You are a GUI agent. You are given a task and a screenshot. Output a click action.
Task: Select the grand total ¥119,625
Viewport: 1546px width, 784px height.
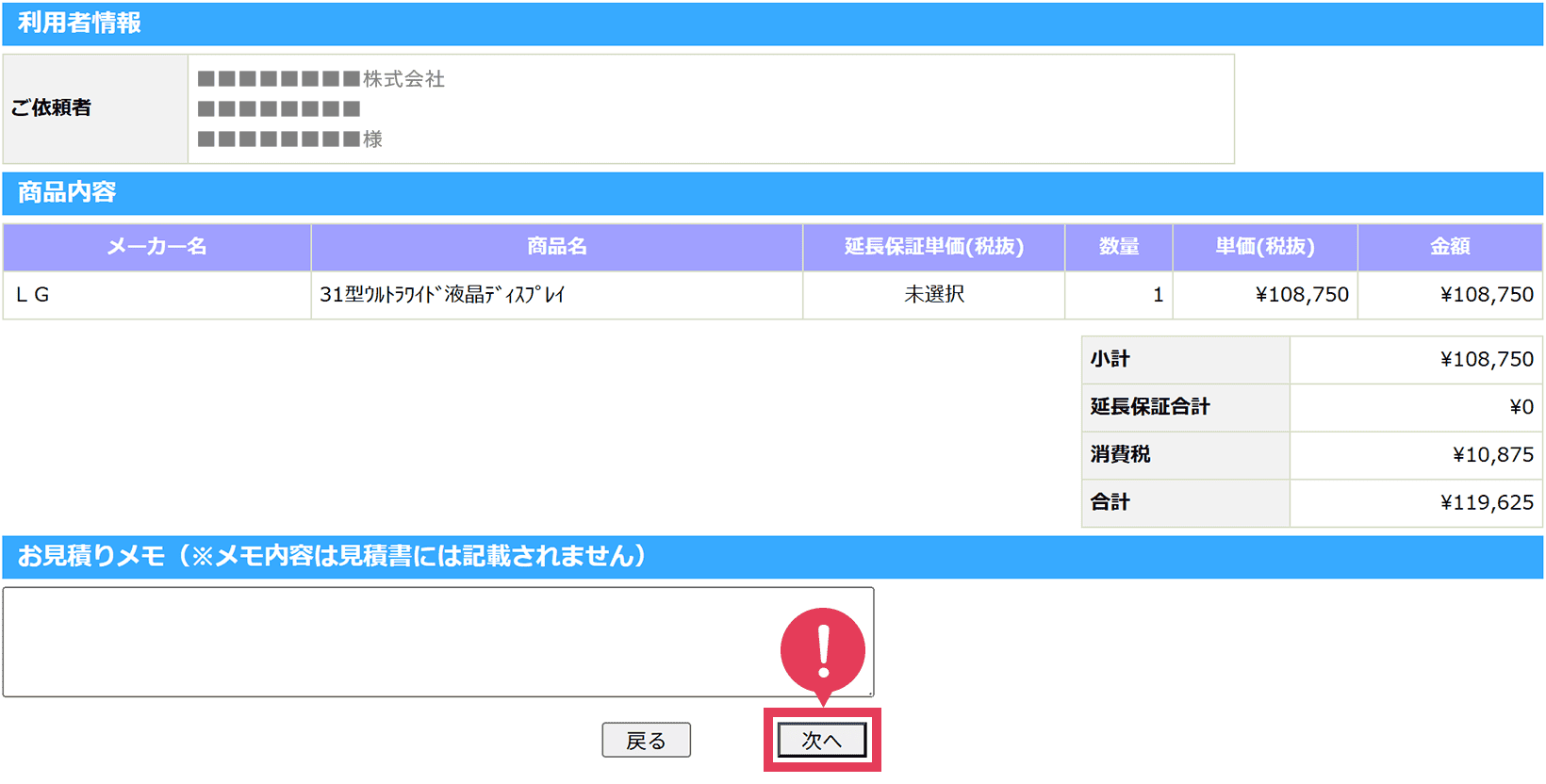1488,503
